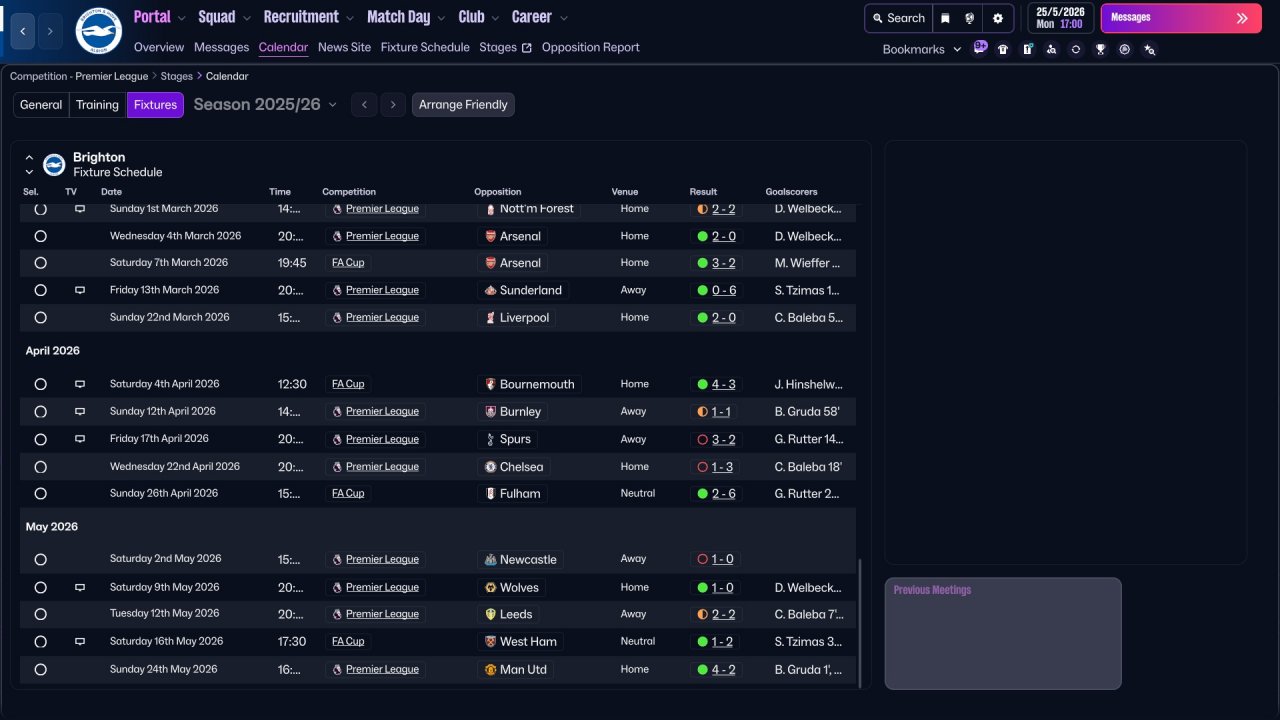The height and width of the screenshot is (720, 1280).
Task: Open the News Site submenu item
Action: (x=344, y=47)
